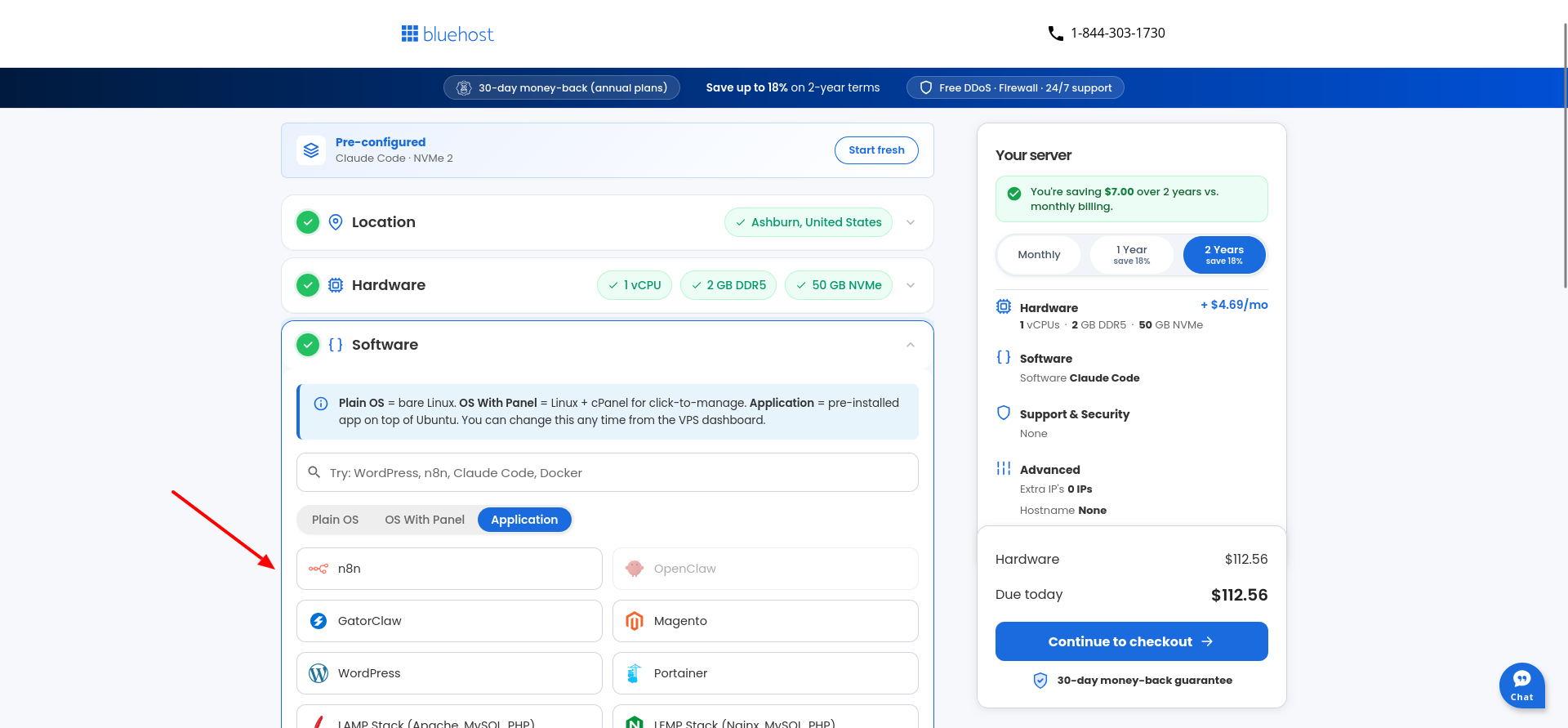Screen dimensions: 1568x728
Task: Click the shield icon in DDoS banner
Action: 926,88
